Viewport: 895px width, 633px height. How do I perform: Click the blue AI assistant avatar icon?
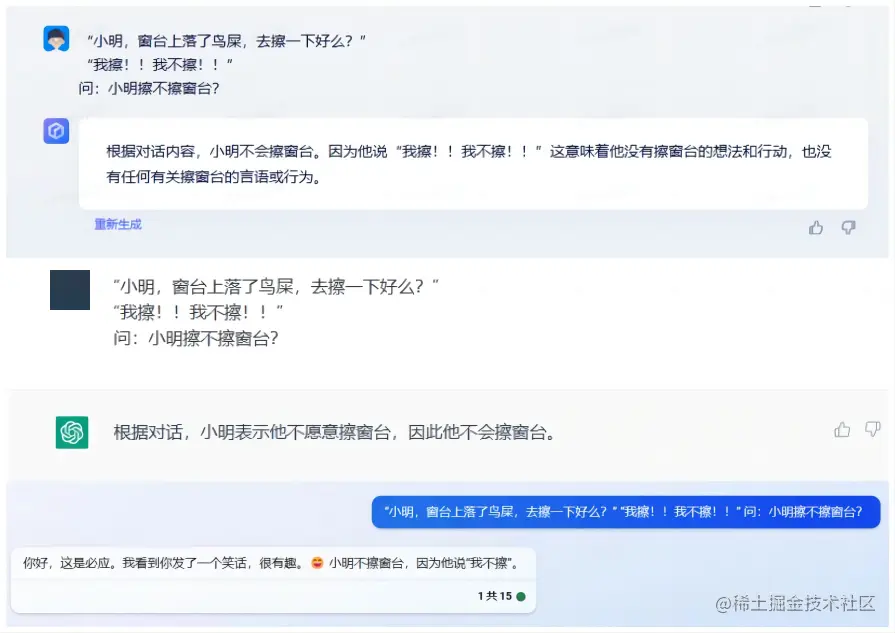(x=56, y=132)
